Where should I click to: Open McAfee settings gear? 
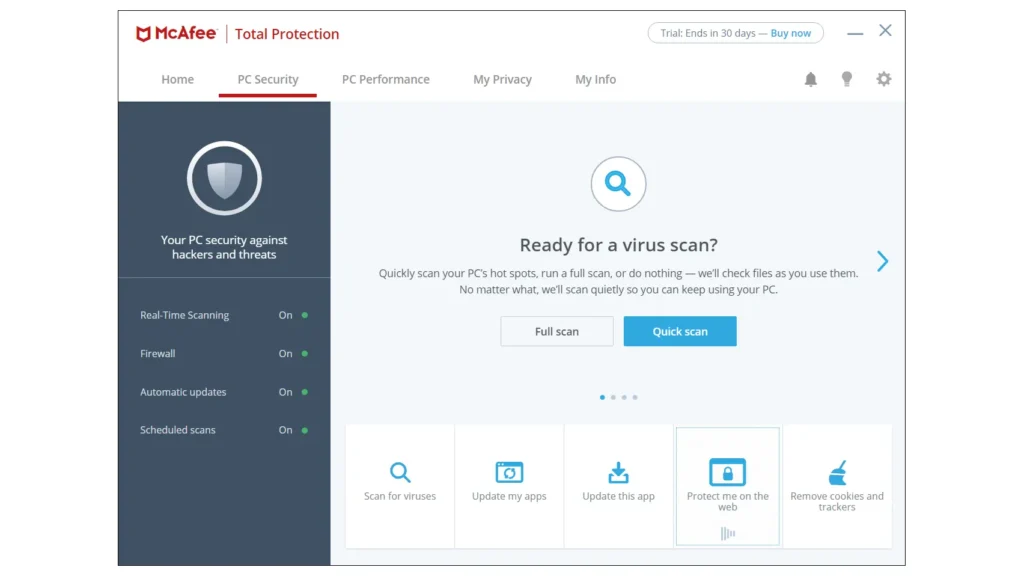883,79
